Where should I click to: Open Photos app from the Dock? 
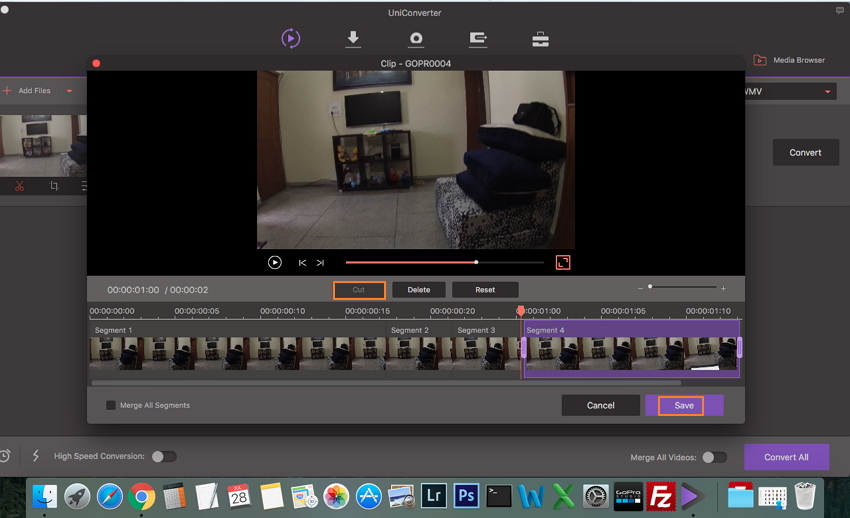click(336, 496)
